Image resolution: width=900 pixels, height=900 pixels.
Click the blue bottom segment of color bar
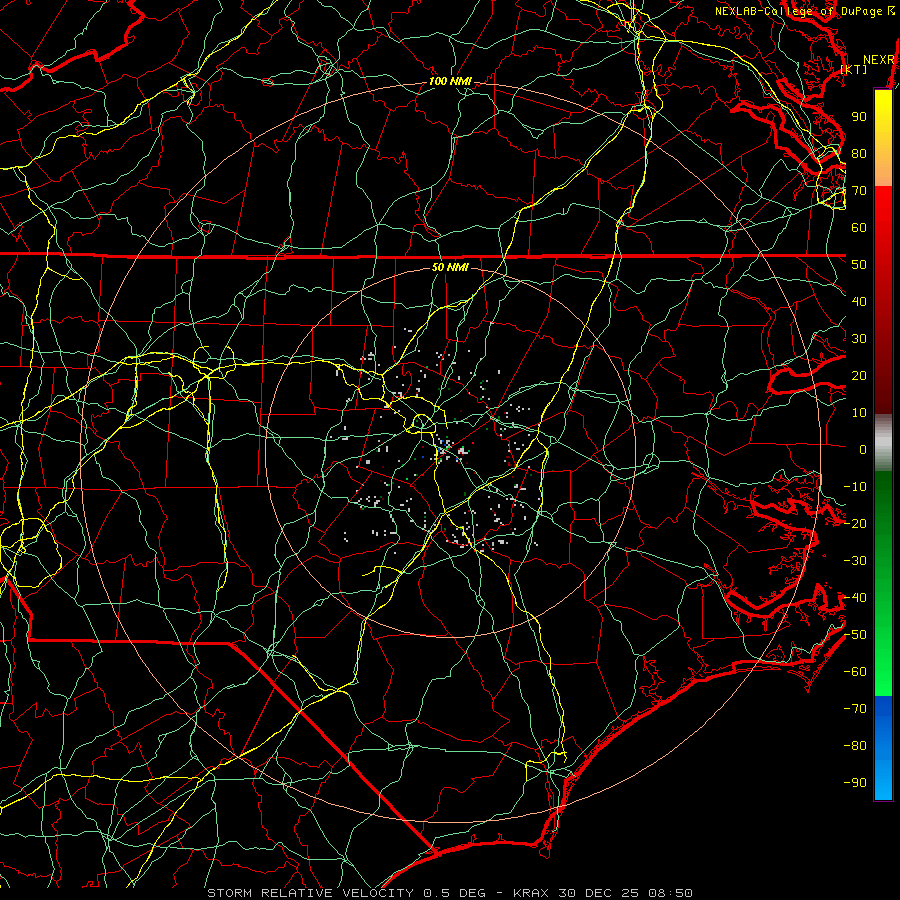click(x=883, y=747)
